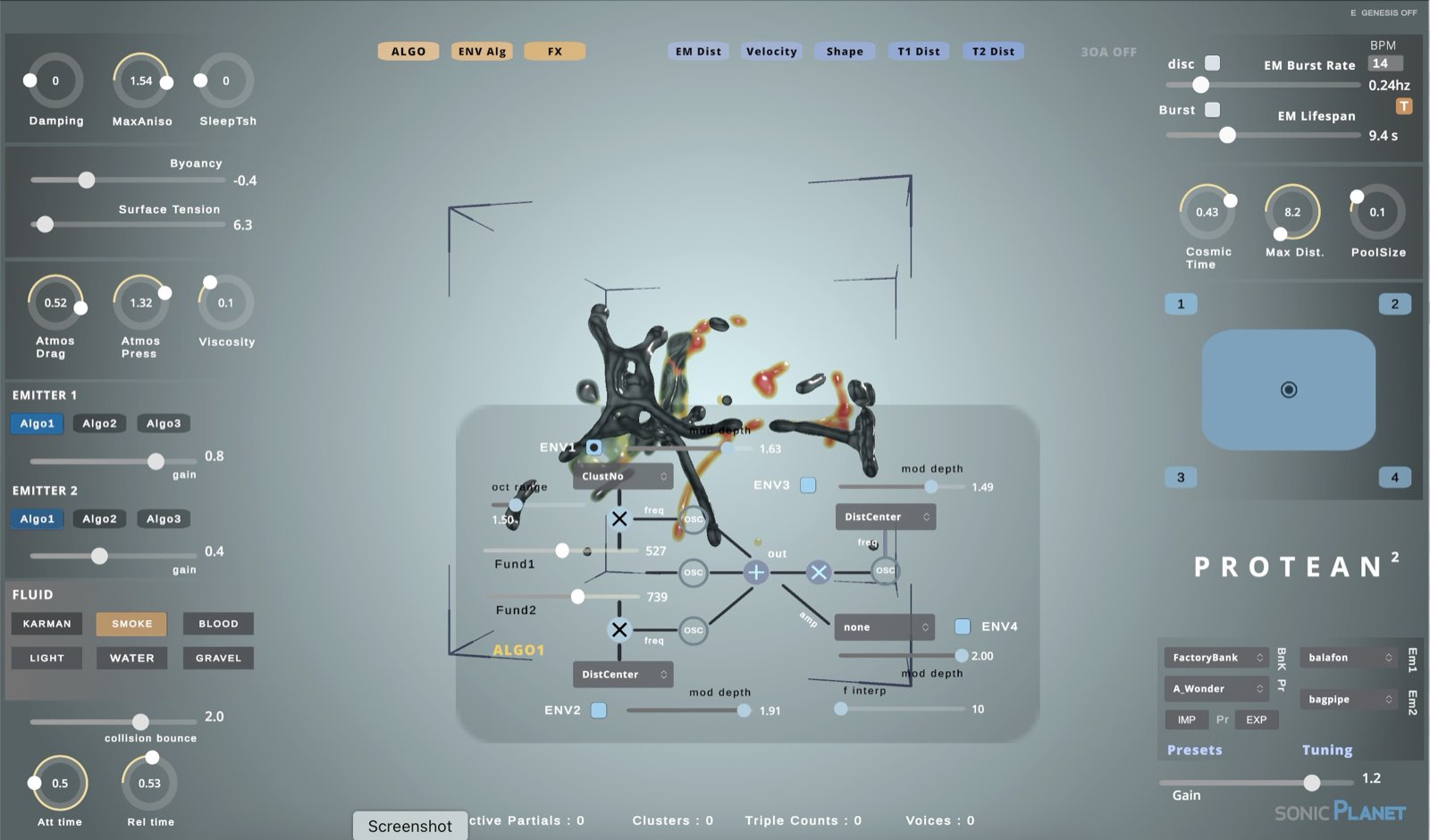
Task: Open the bagpipe Em2 dropdown
Action: (x=1349, y=700)
